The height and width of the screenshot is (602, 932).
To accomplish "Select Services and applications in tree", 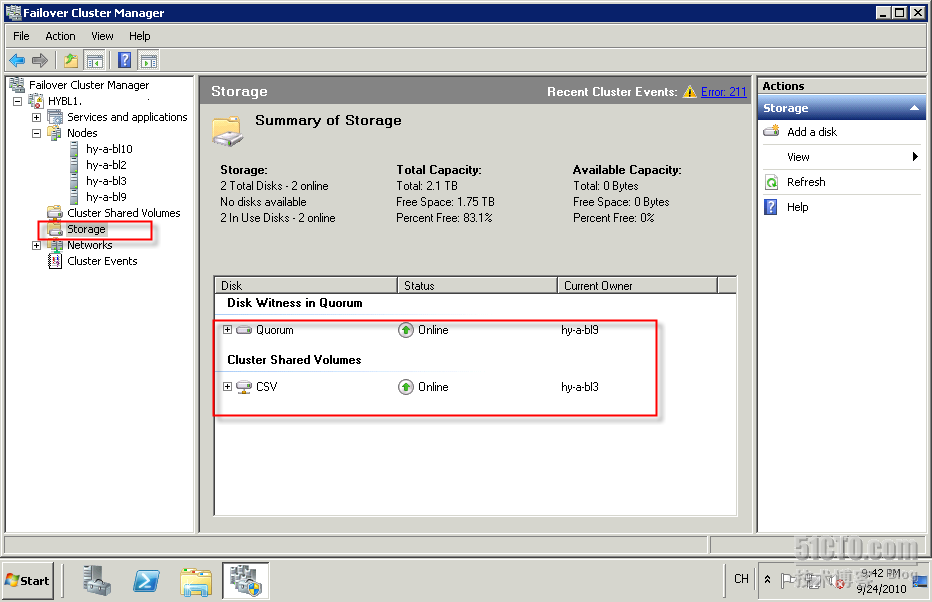I will (x=127, y=117).
